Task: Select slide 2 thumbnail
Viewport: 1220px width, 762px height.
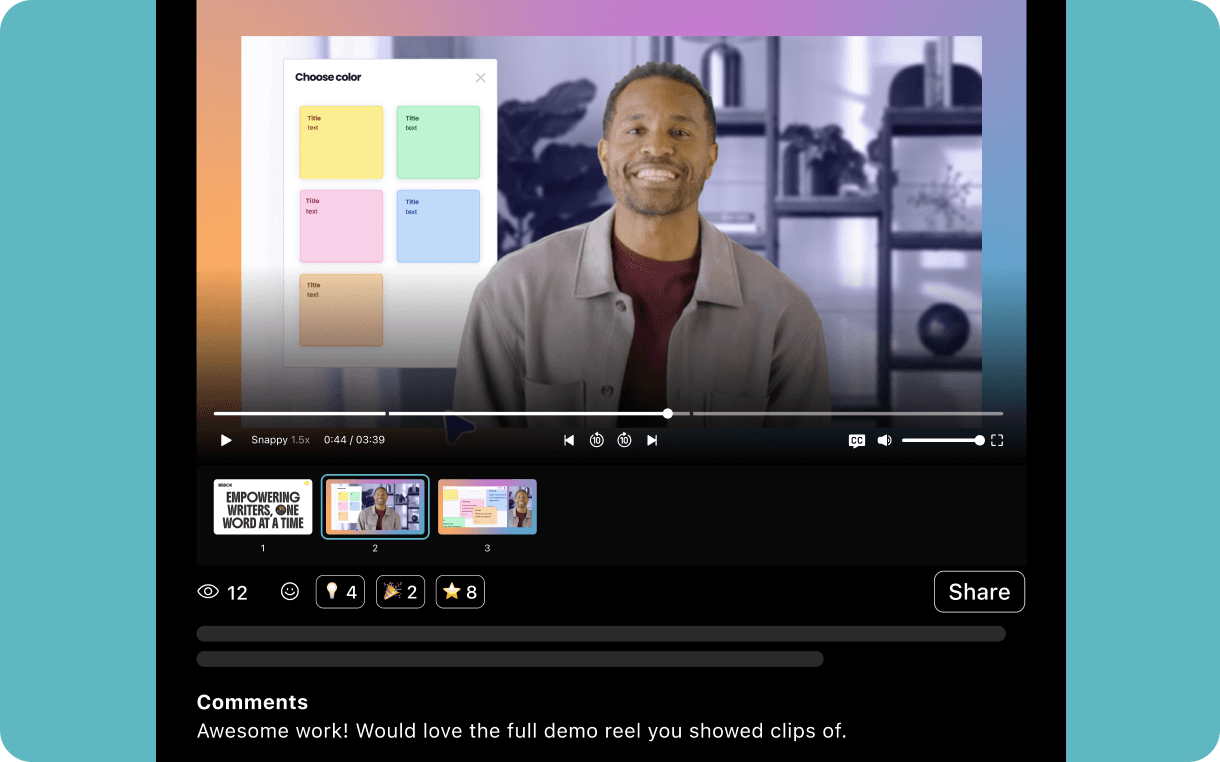Action: pyautogui.click(x=375, y=507)
